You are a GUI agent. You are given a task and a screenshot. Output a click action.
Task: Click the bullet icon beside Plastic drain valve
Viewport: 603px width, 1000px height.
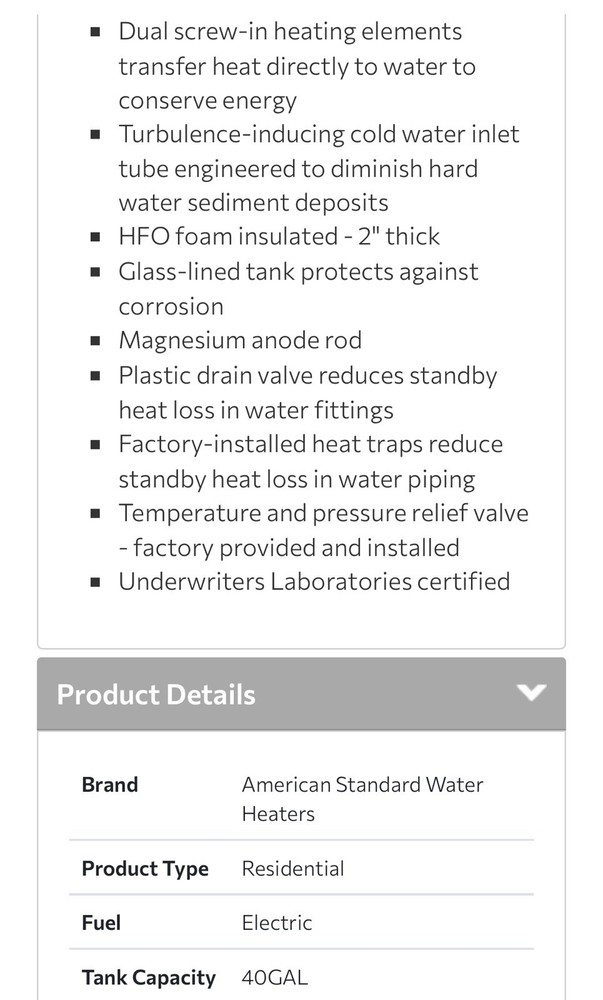[x=95, y=375]
